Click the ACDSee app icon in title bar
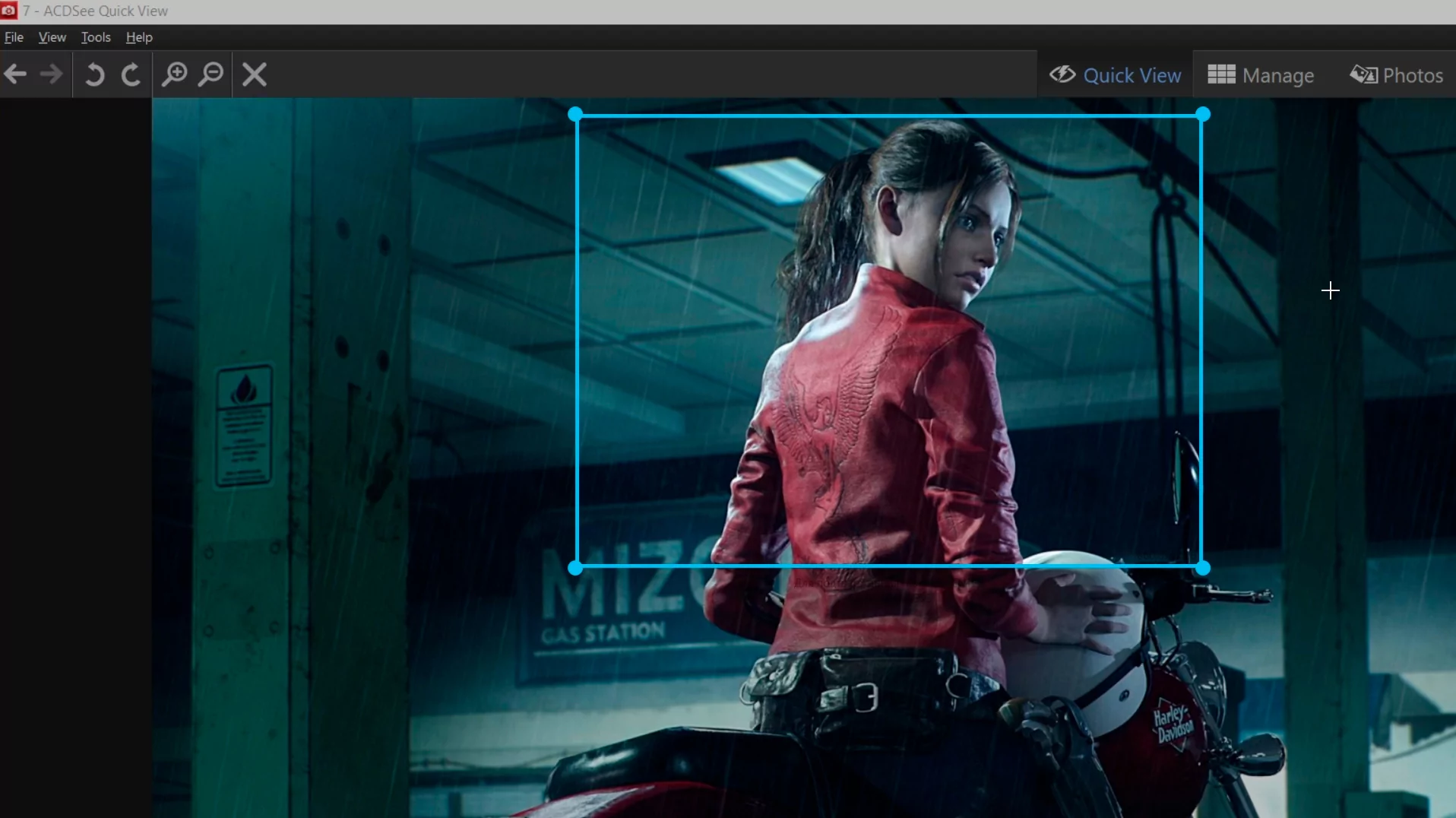This screenshot has height=818, width=1456. (8, 11)
